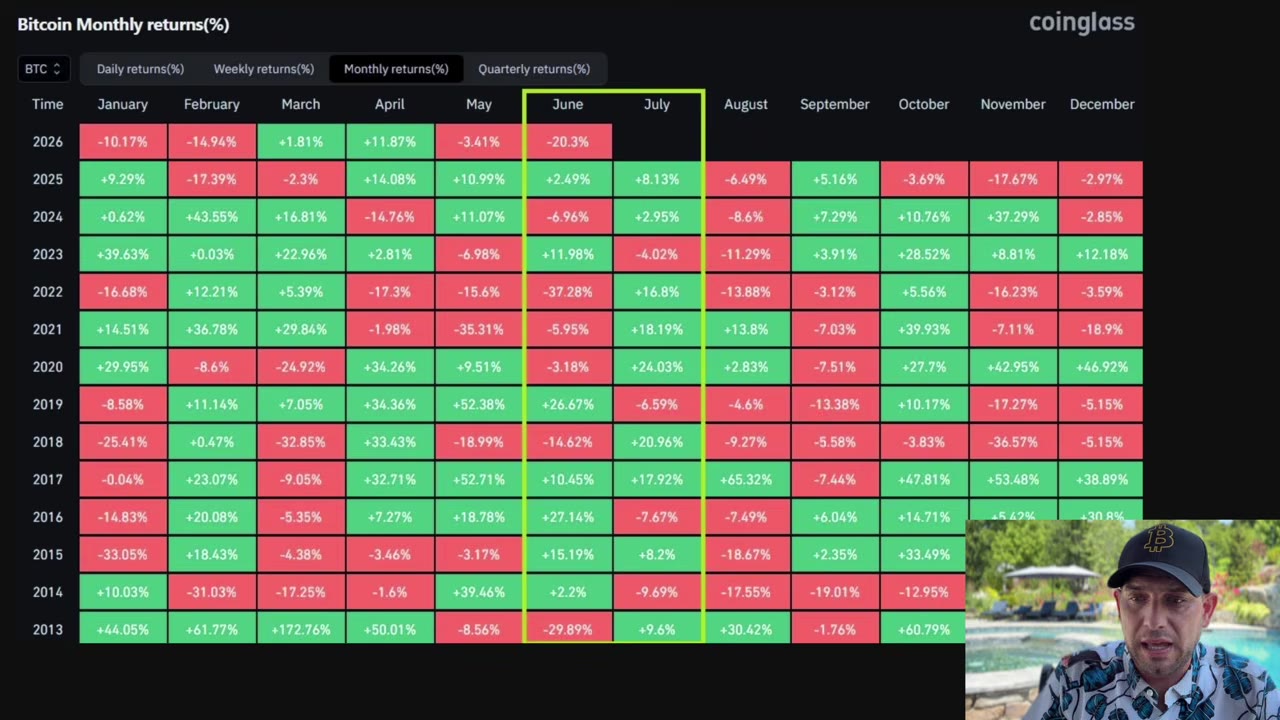Click the 2021 May -35.31% cell
The image size is (1280, 720).
click(x=479, y=330)
